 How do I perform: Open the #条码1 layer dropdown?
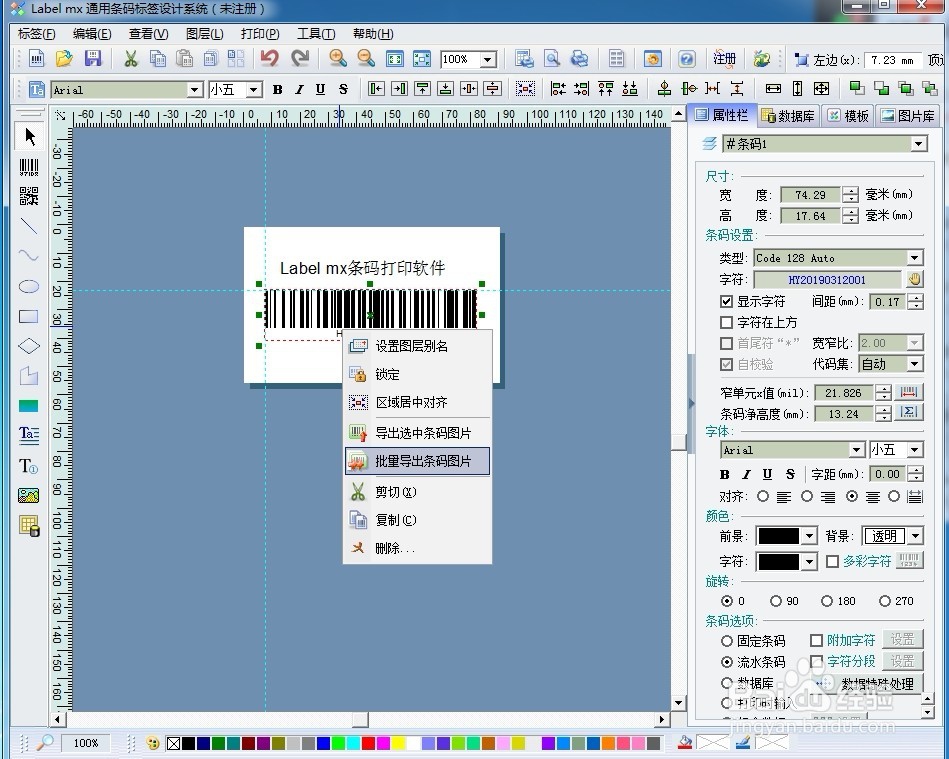point(919,144)
